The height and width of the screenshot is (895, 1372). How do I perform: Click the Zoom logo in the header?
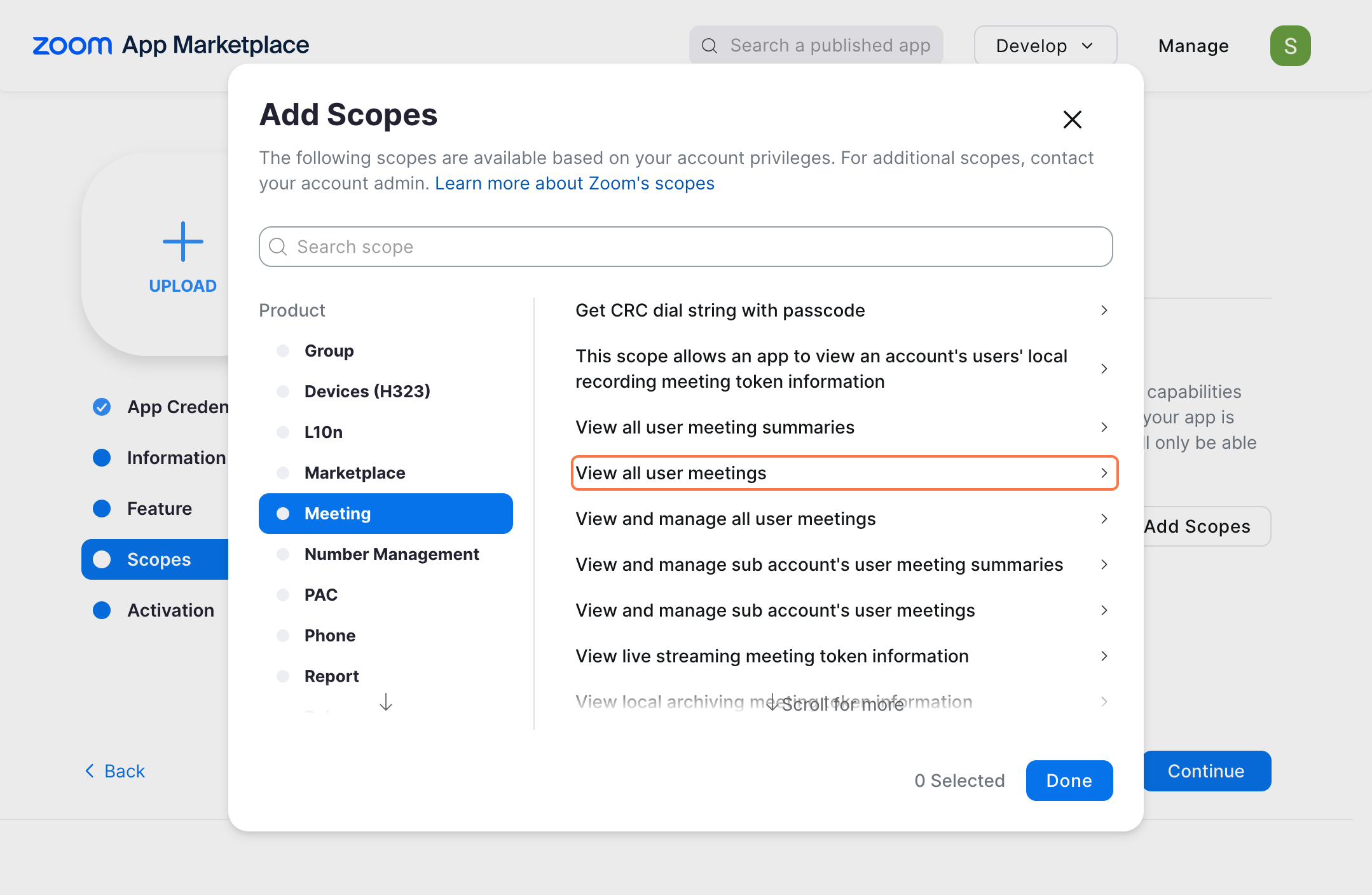(72, 45)
